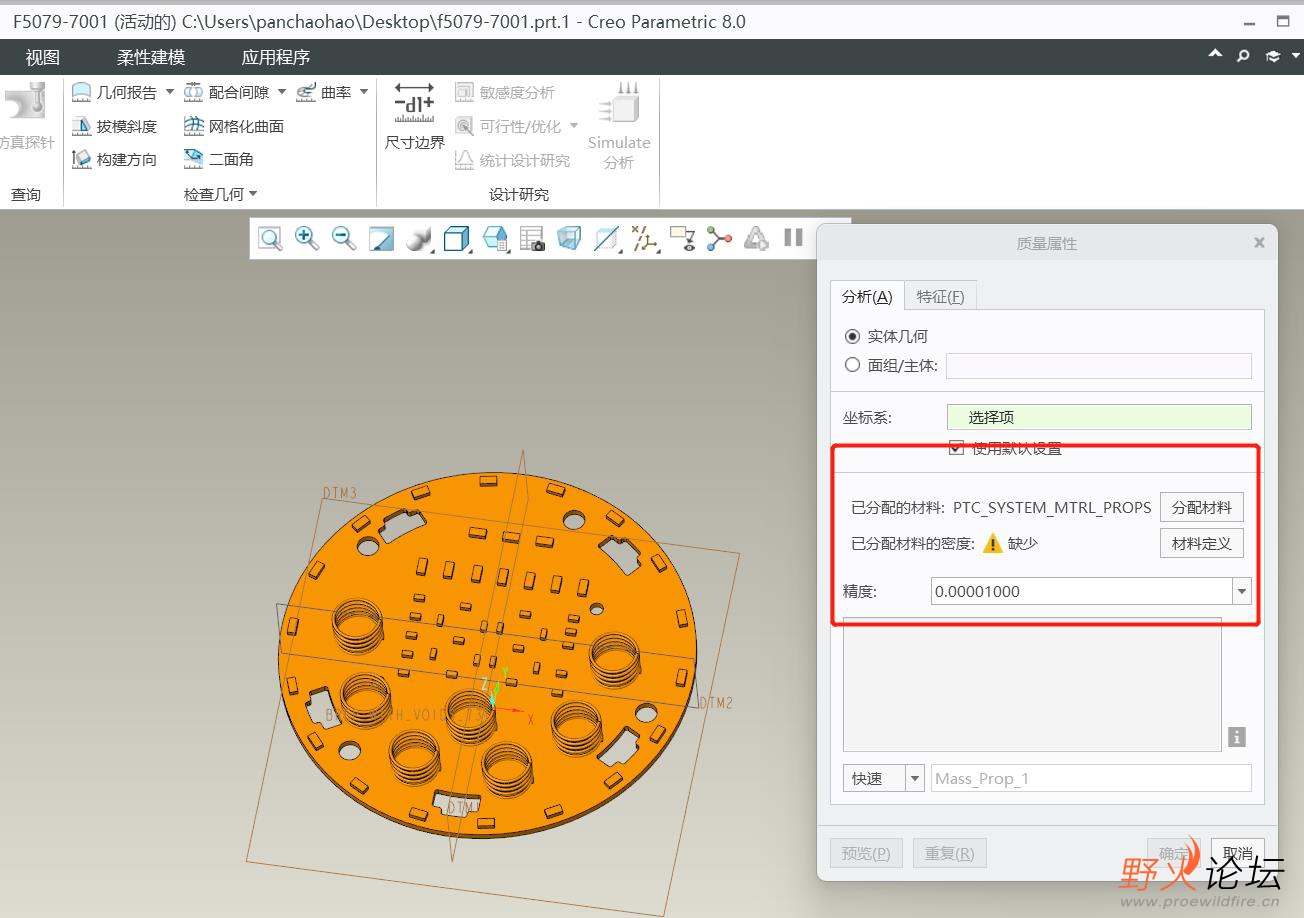Screen dimensions: 1304x918
Task: Toggle the 使用默认设置 checkbox
Action: point(957,448)
